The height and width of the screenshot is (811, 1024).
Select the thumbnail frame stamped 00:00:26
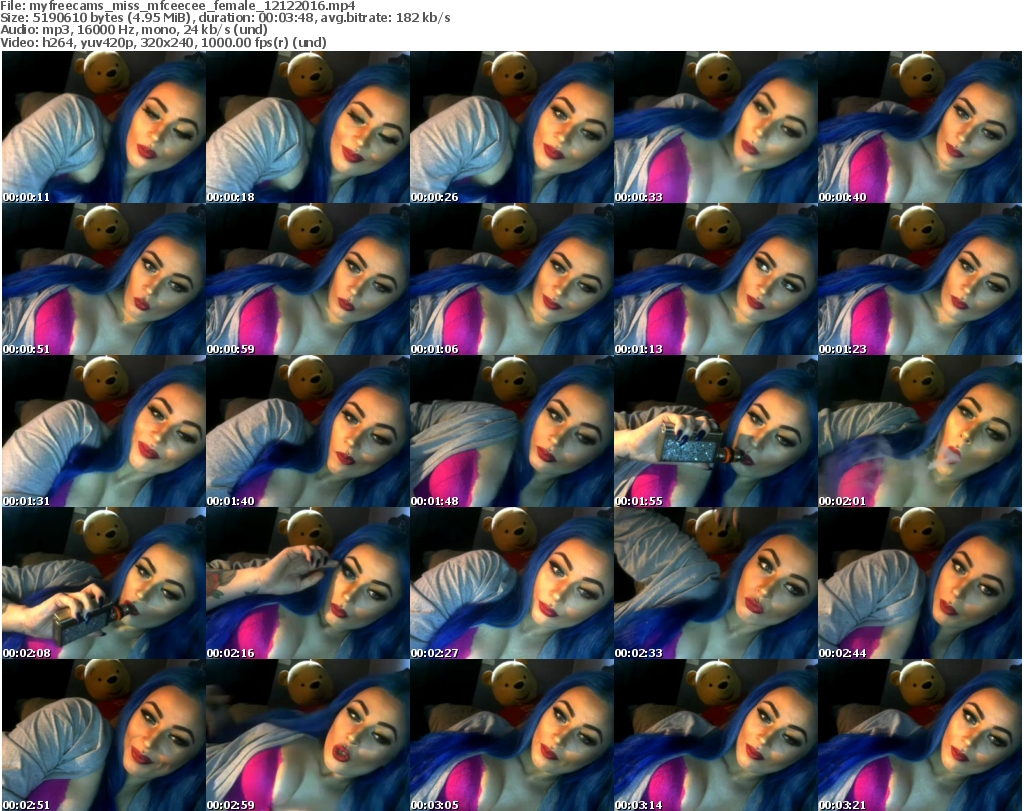click(x=511, y=127)
